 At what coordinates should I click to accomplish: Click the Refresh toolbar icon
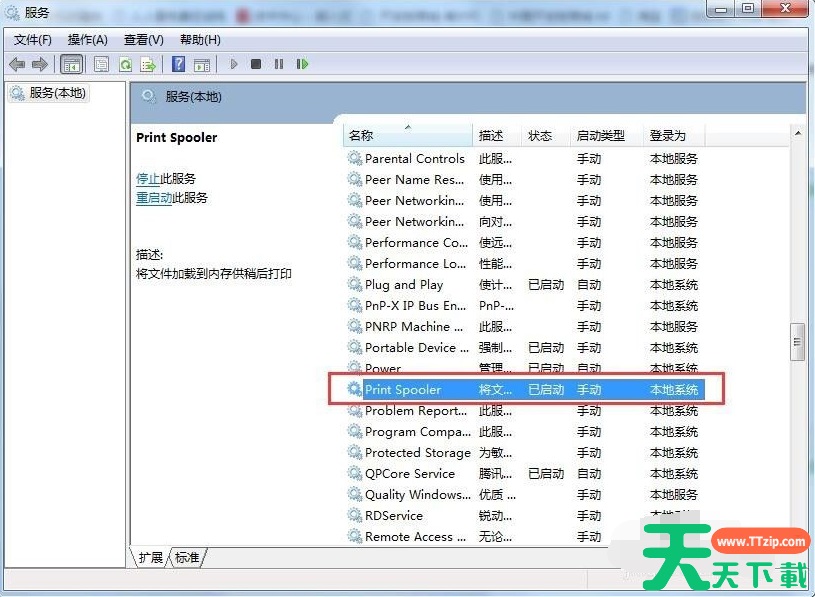(x=125, y=64)
